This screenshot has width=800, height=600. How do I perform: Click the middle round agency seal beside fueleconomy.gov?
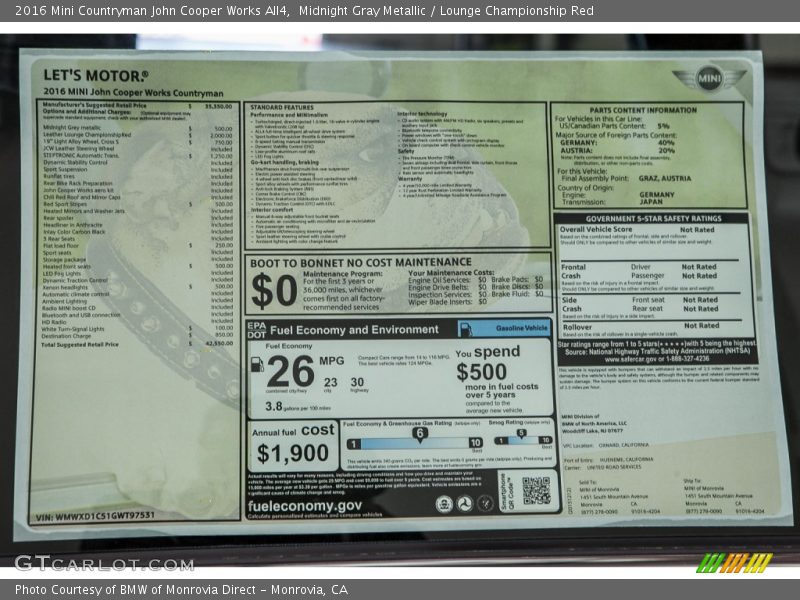coord(464,504)
